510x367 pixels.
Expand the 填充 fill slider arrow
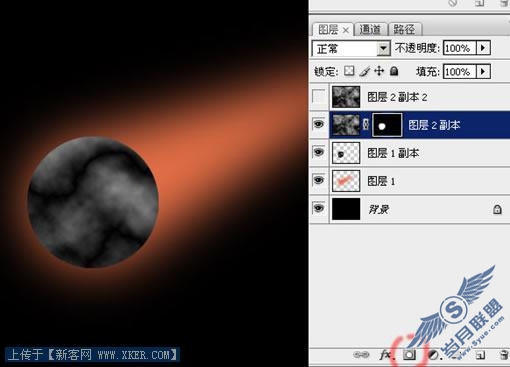(x=483, y=71)
